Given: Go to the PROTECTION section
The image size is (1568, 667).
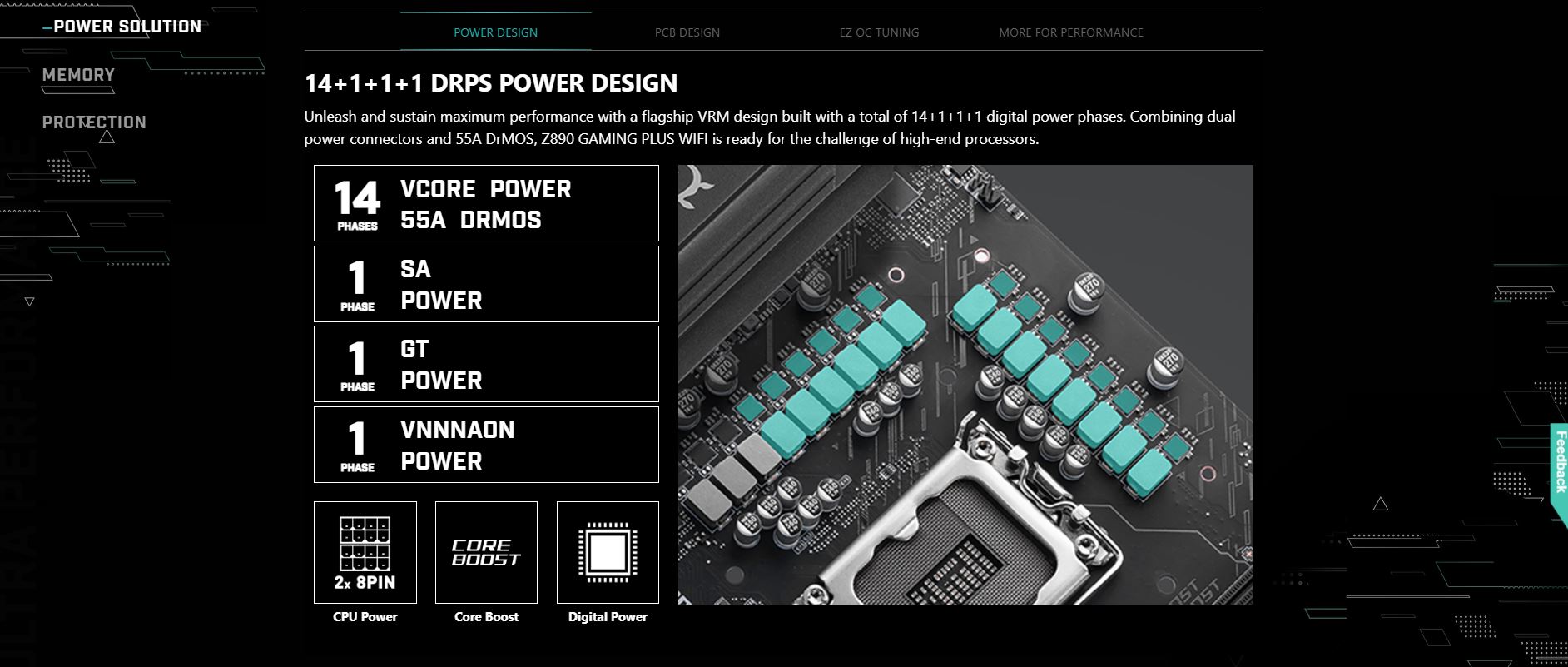Looking at the screenshot, I should pyautogui.click(x=94, y=122).
